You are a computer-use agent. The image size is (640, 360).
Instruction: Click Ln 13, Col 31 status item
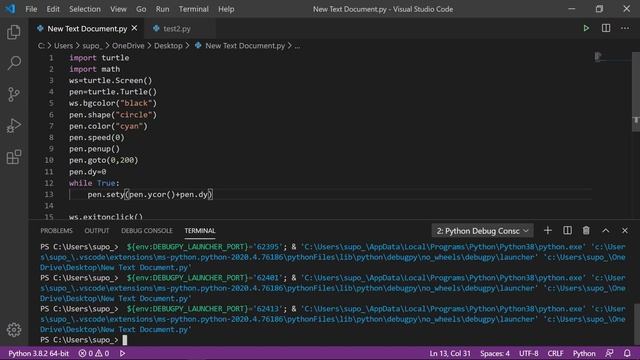point(450,353)
